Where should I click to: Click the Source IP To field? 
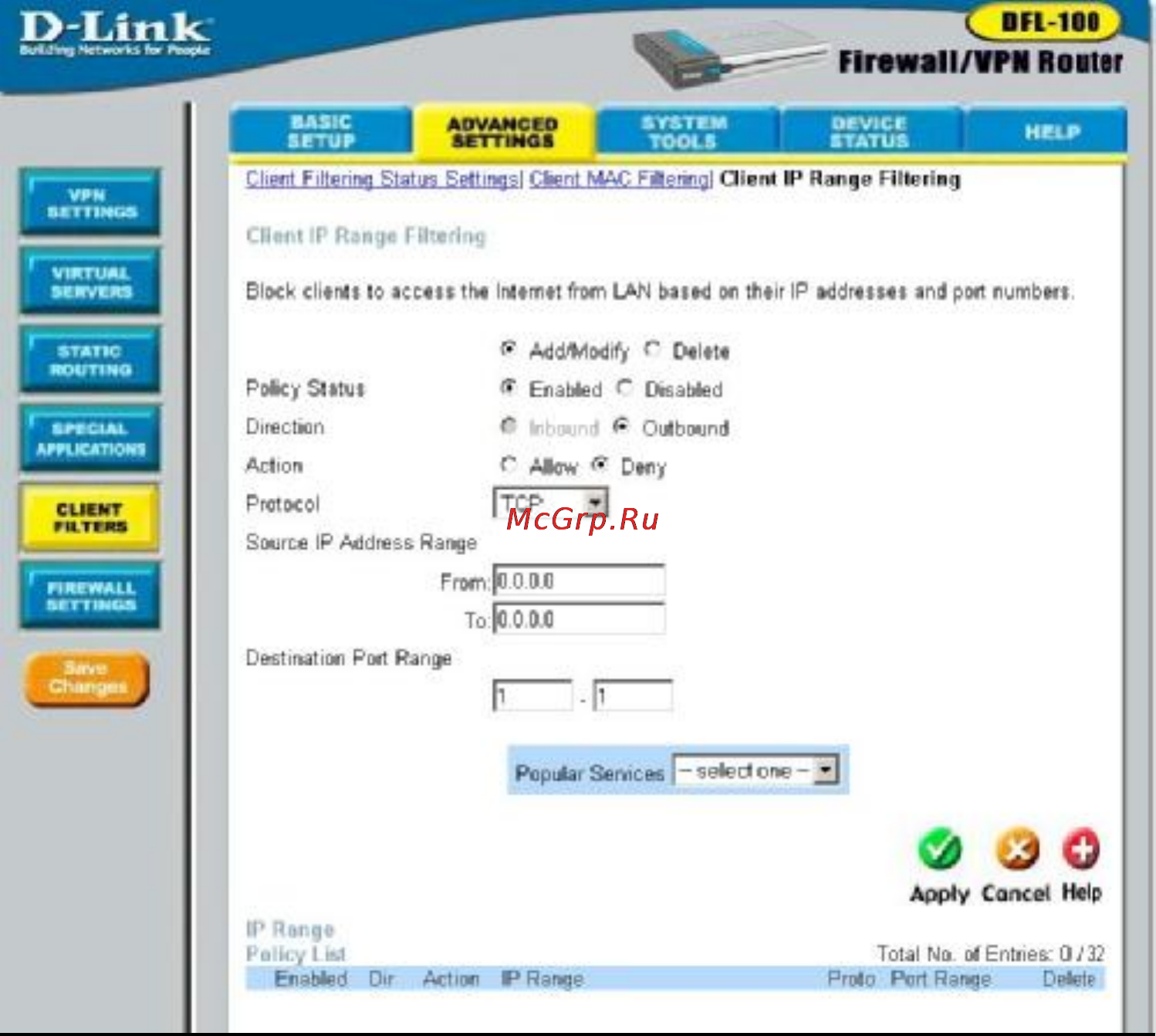pyautogui.click(x=579, y=618)
